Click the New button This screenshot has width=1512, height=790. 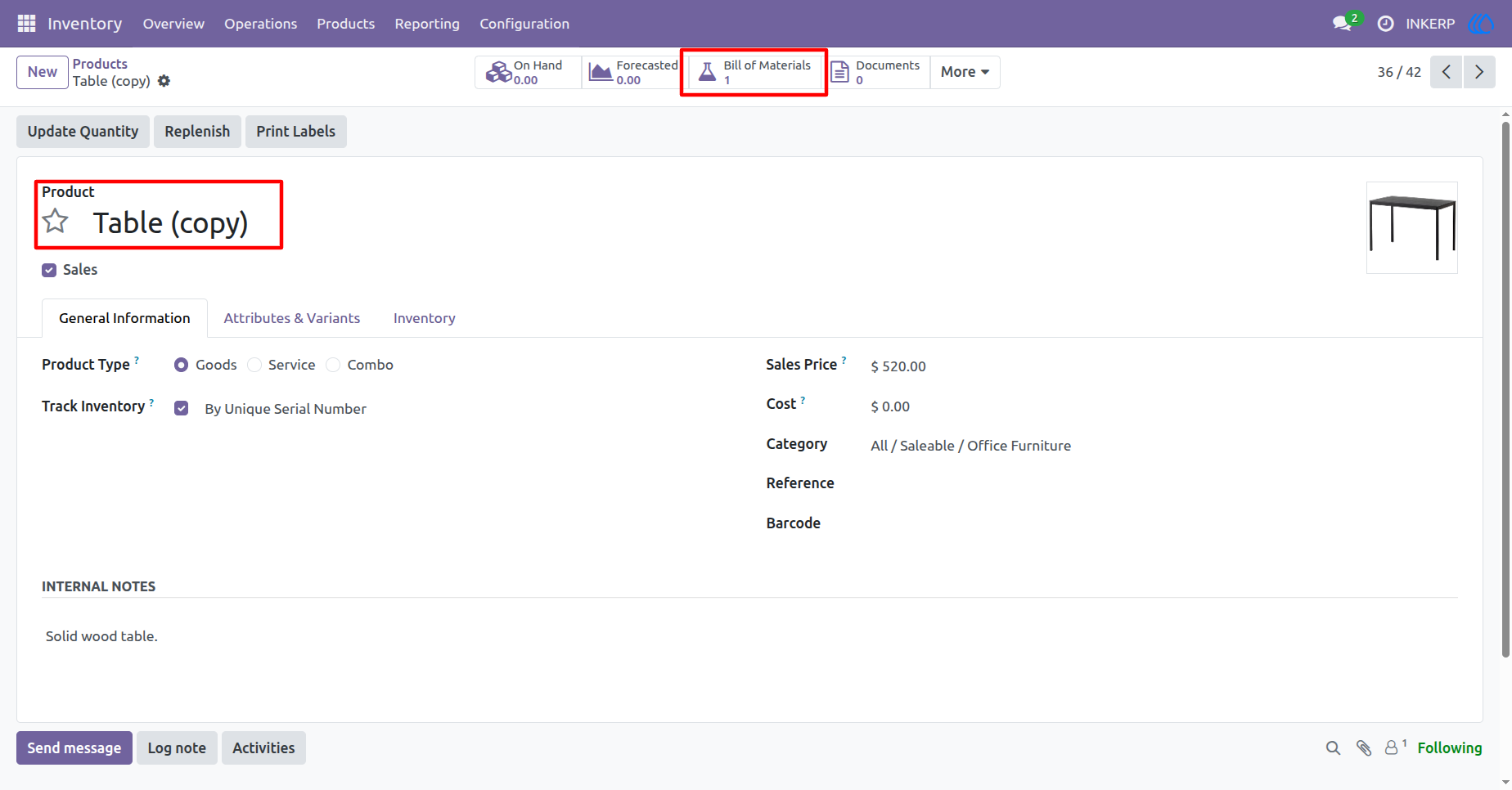[43, 72]
